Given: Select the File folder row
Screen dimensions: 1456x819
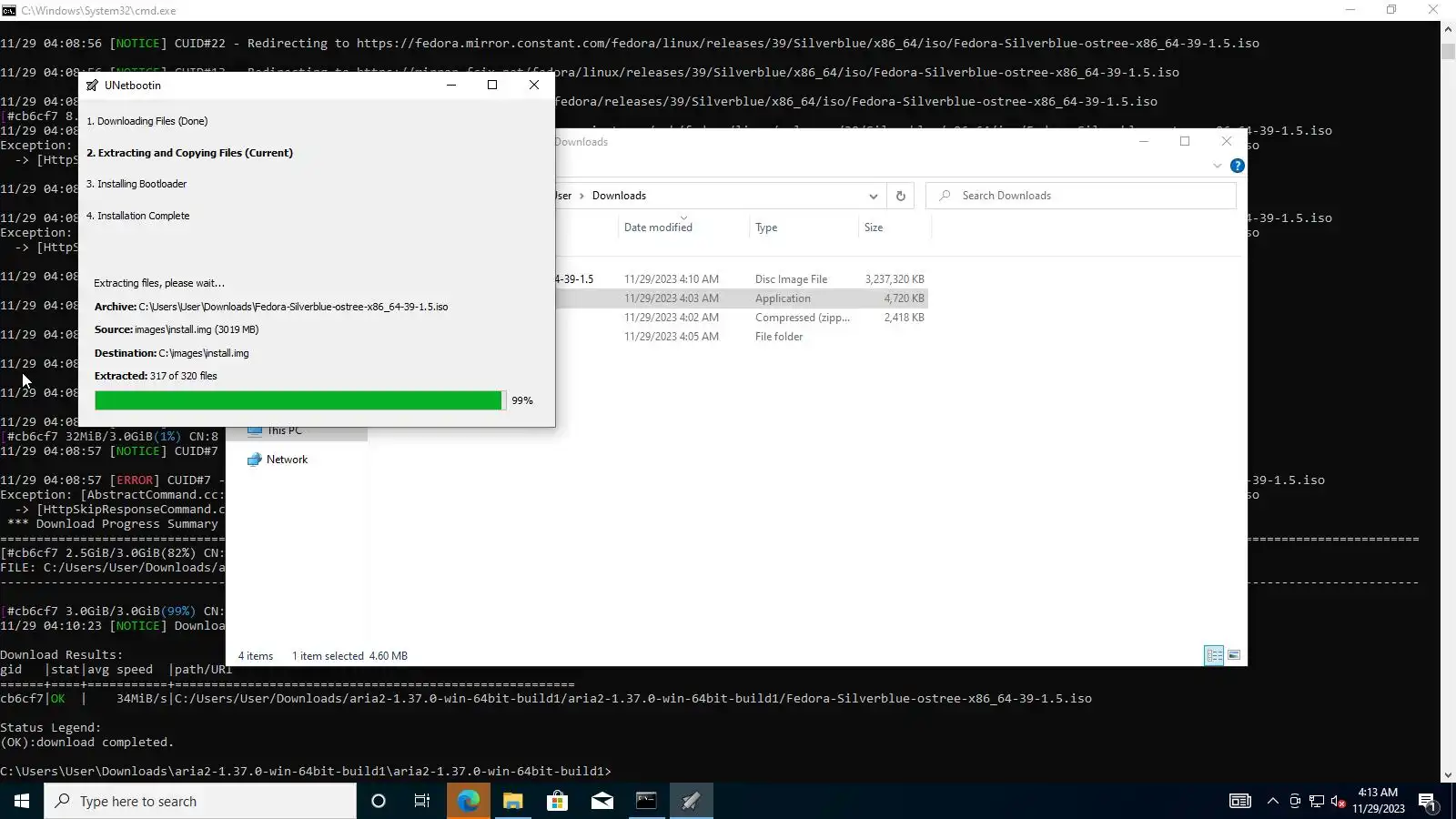Looking at the screenshot, I should (742, 337).
